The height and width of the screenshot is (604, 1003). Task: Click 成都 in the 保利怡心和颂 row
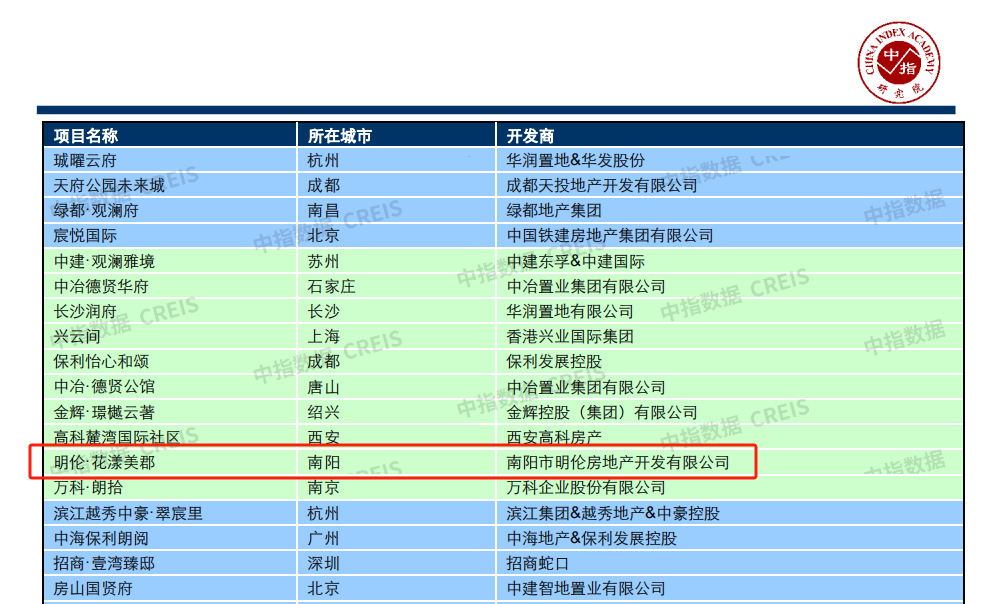click(x=323, y=362)
